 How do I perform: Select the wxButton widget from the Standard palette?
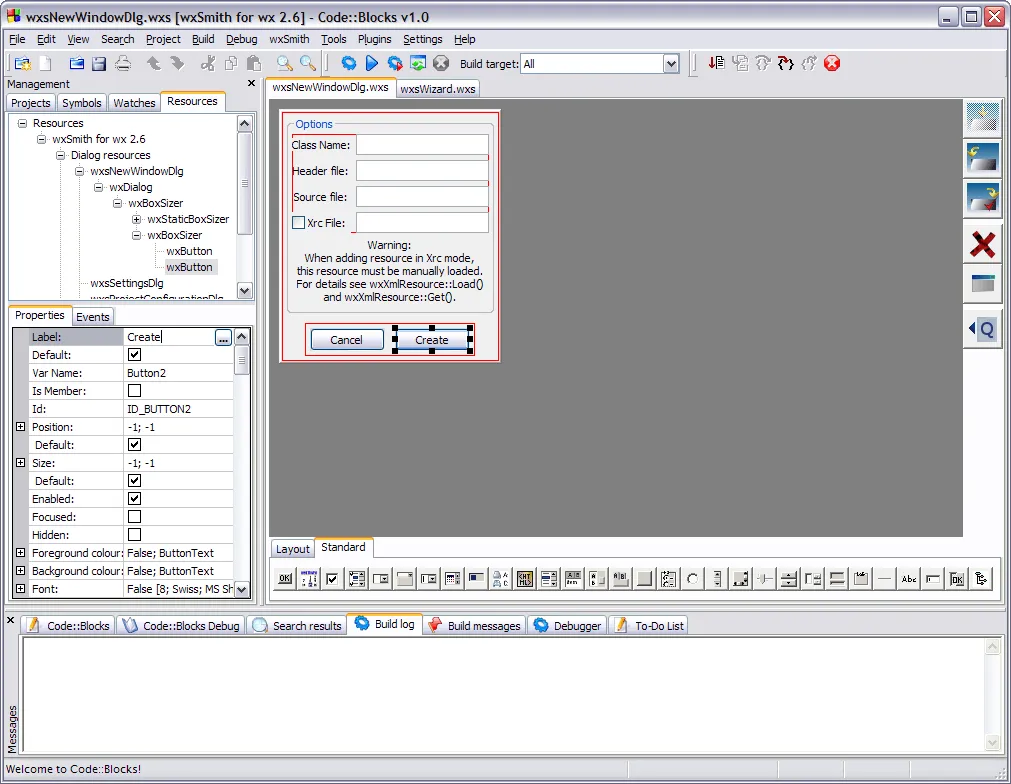[283, 578]
